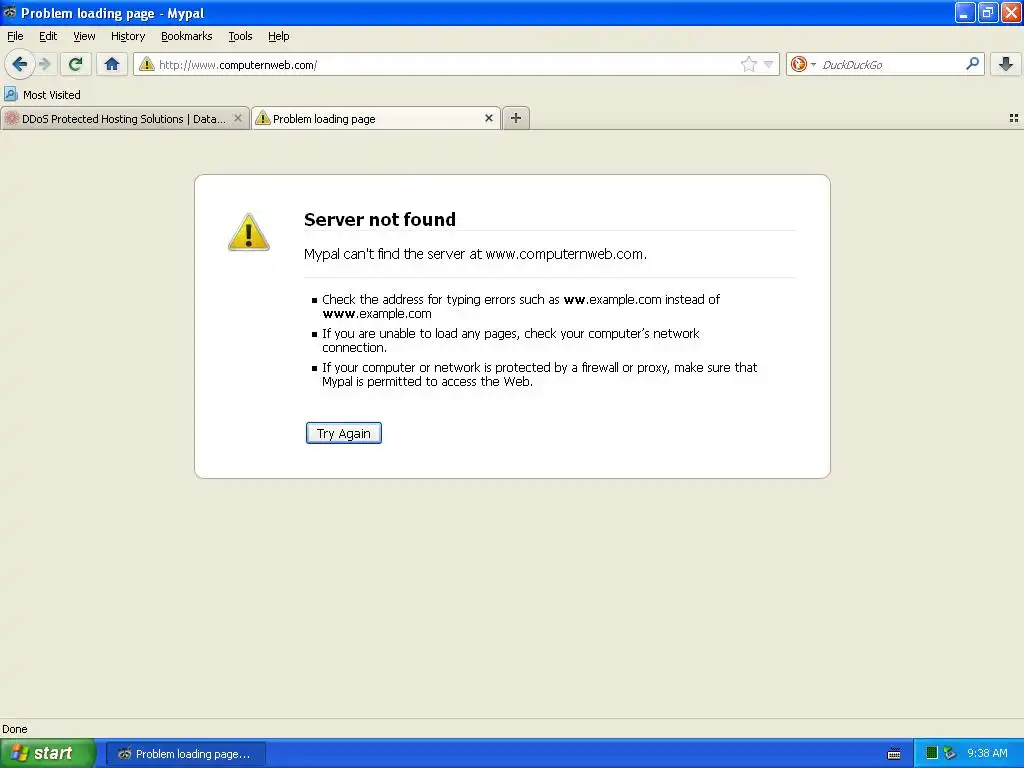
Task: Close the DDoS Protected Hosting tab
Action: (x=238, y=118)
